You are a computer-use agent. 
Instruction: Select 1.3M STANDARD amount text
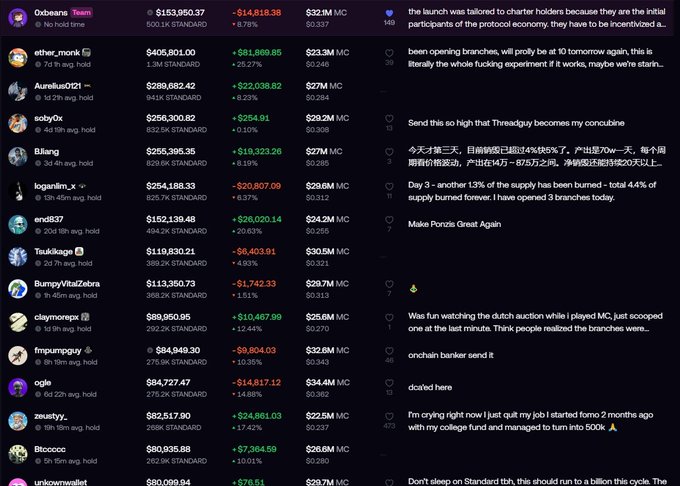pos(173,64)
